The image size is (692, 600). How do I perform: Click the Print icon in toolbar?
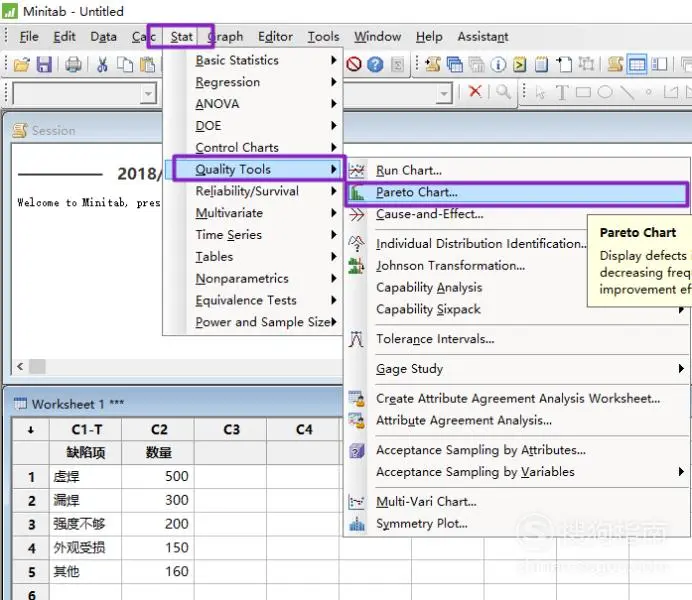pos(73,65)
